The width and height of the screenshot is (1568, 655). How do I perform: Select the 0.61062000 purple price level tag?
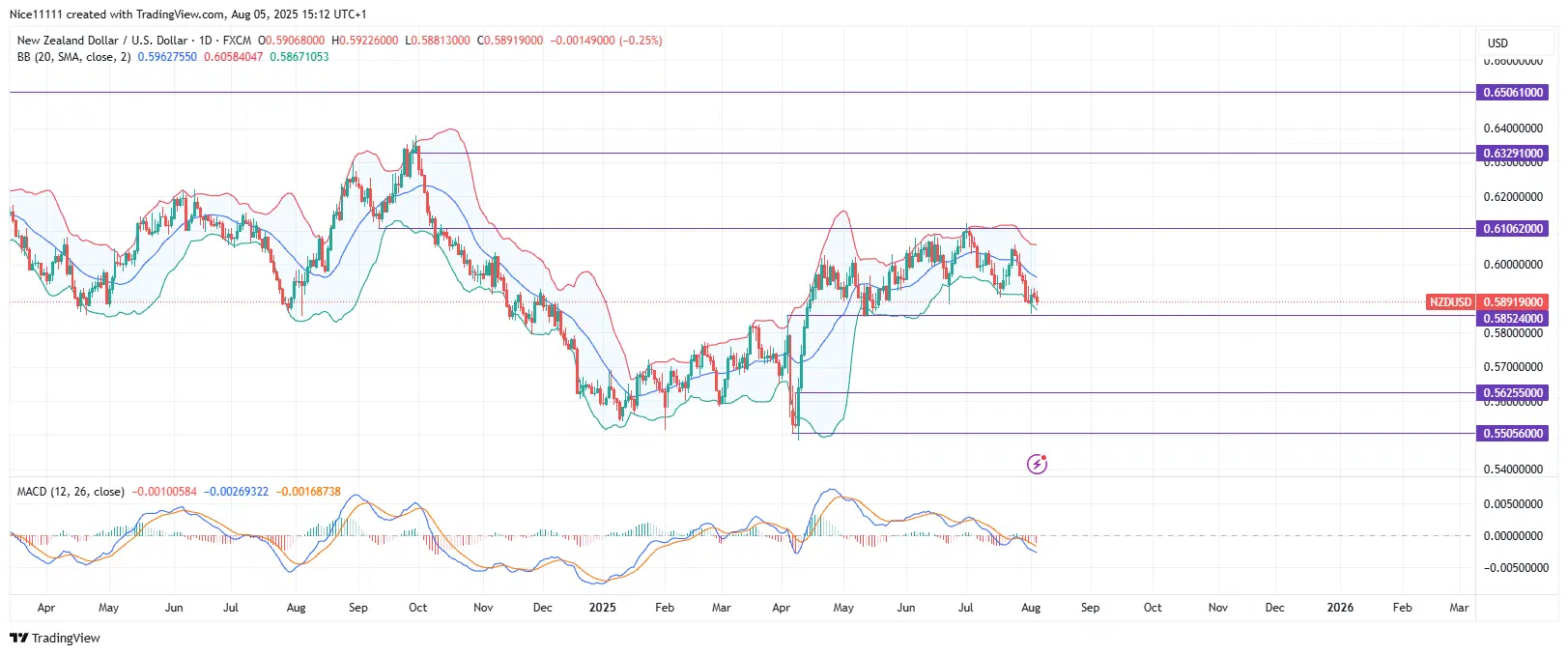[x=1513, y=229]
